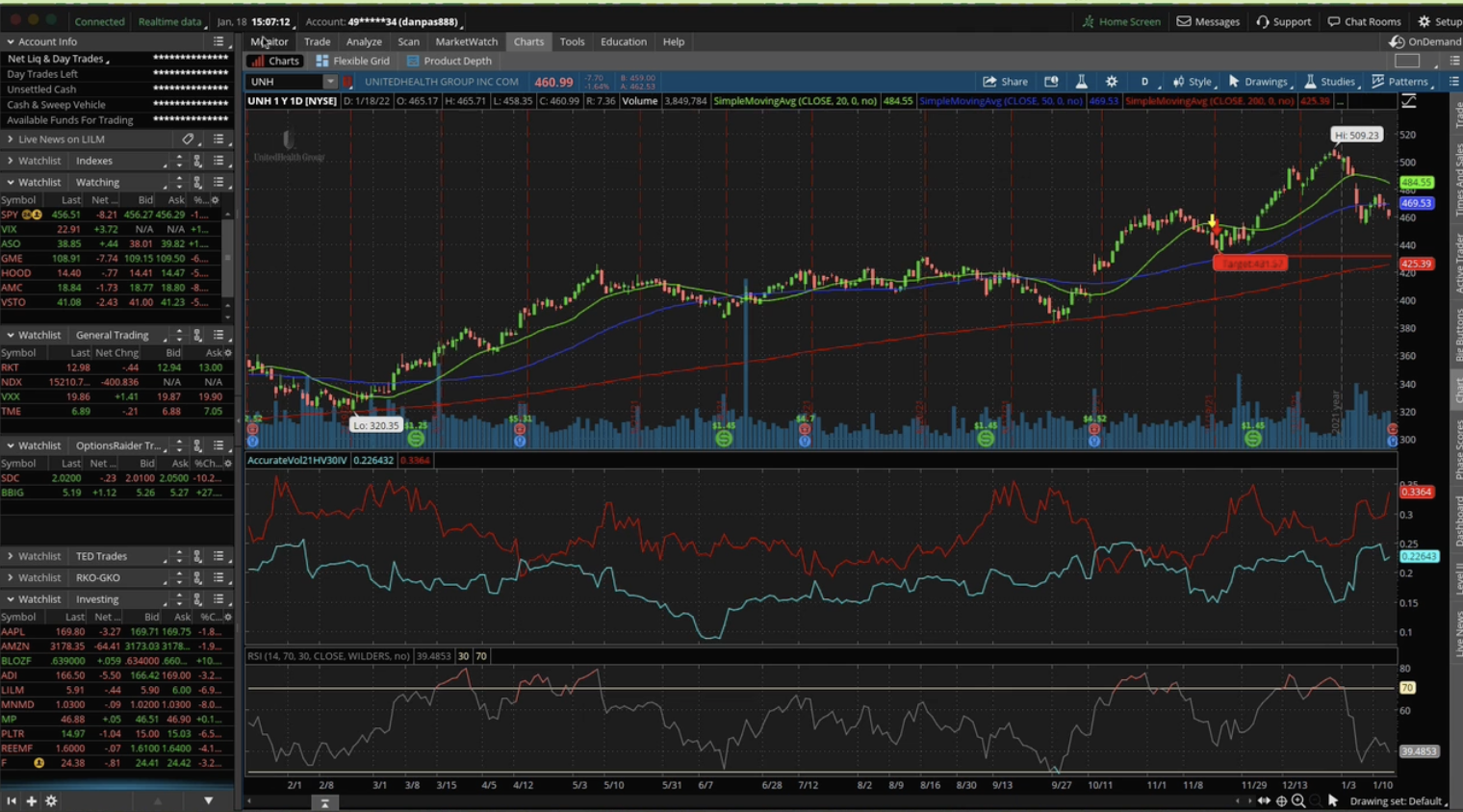
Task: Open Watching watchlist column settings gear
Action: pos(215,200)
